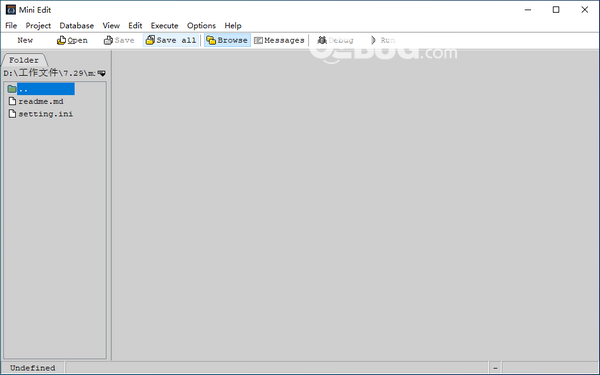Click the Save toolbar button
600x375 pixels.
point(119,40)
